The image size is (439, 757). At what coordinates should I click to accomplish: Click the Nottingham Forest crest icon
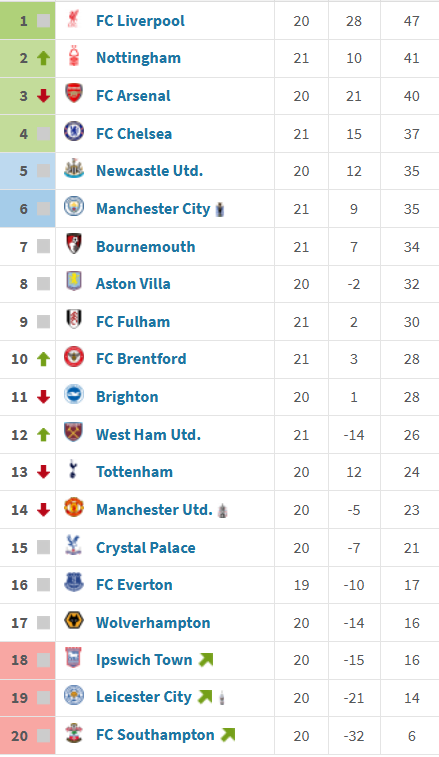click(x=74, y=56)
